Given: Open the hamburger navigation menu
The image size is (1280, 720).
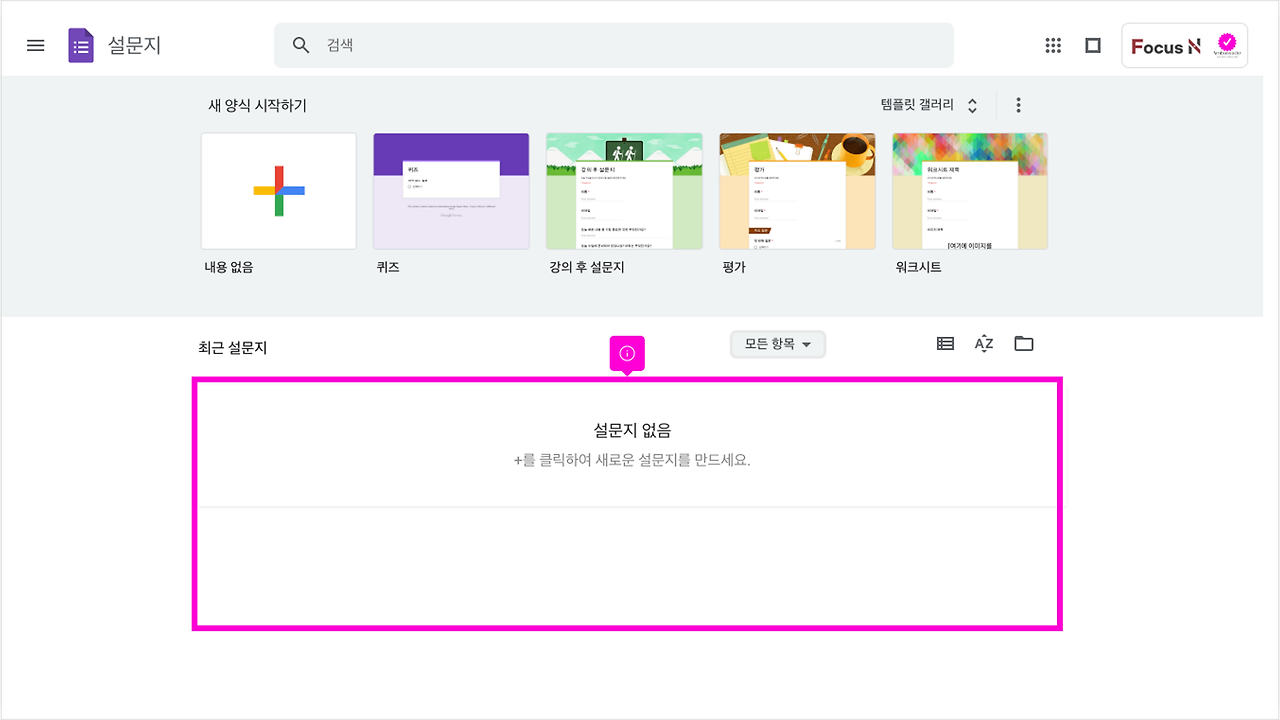Looking at the screenshot, I should (x=35, y=45).
